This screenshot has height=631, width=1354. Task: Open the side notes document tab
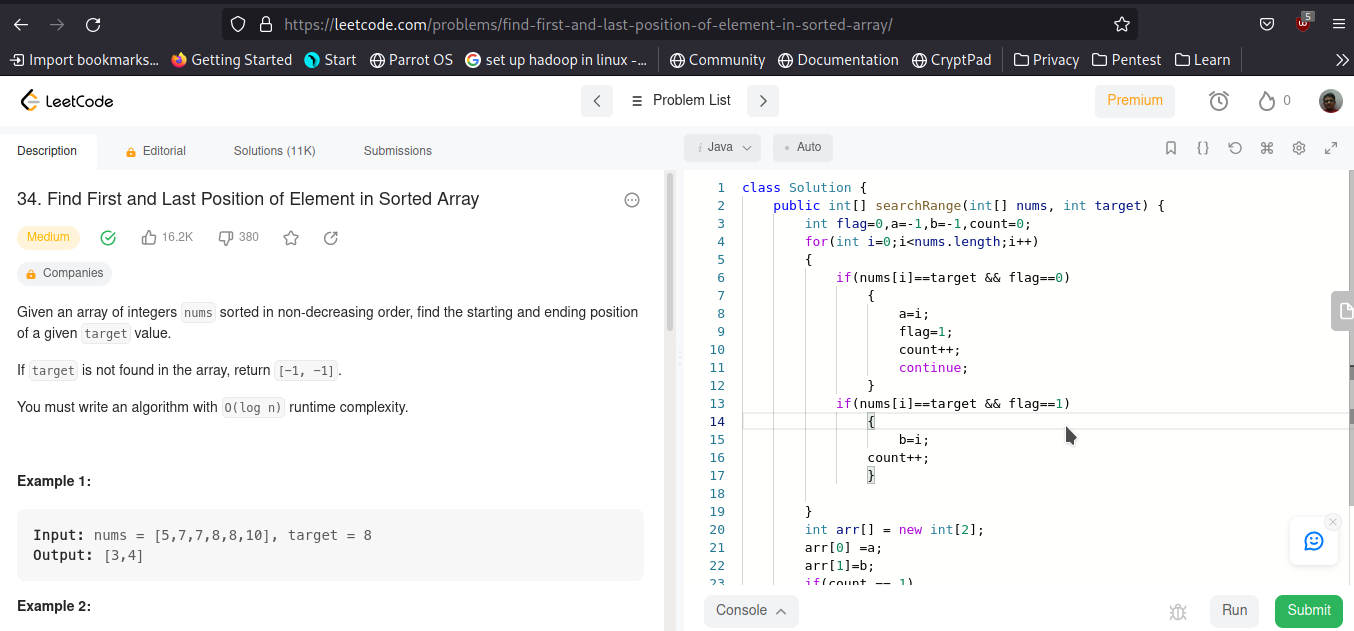tap(1343, 311)
